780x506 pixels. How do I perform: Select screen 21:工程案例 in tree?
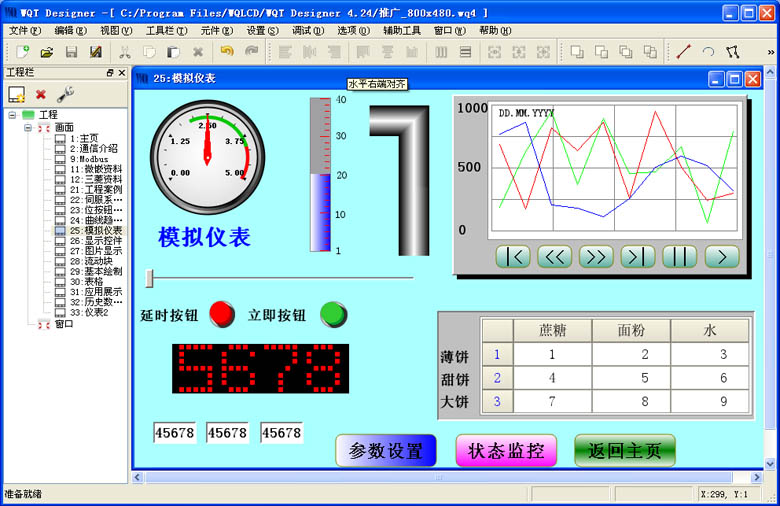pos(96,189)
